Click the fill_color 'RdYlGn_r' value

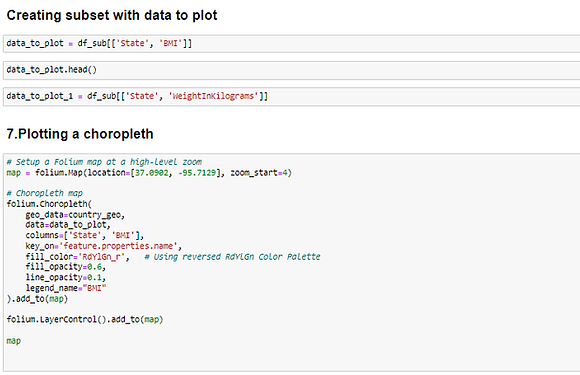(102, 257)
